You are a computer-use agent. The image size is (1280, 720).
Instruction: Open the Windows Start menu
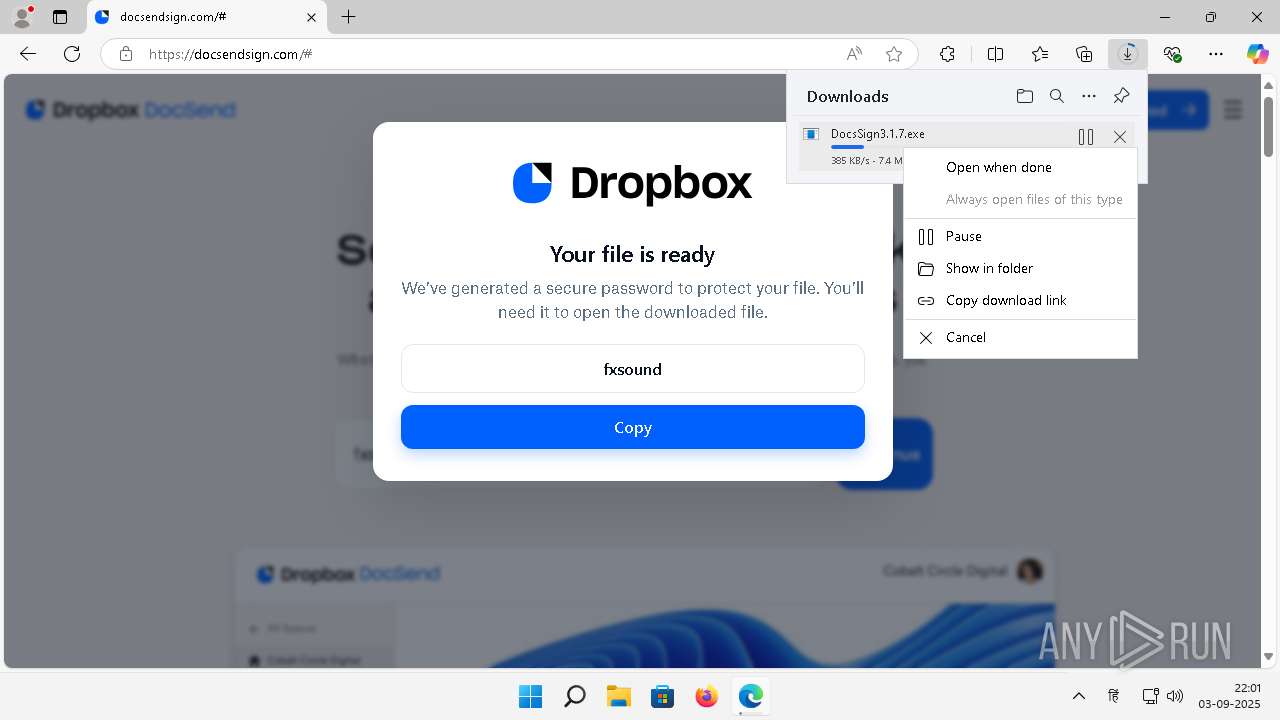530,696
